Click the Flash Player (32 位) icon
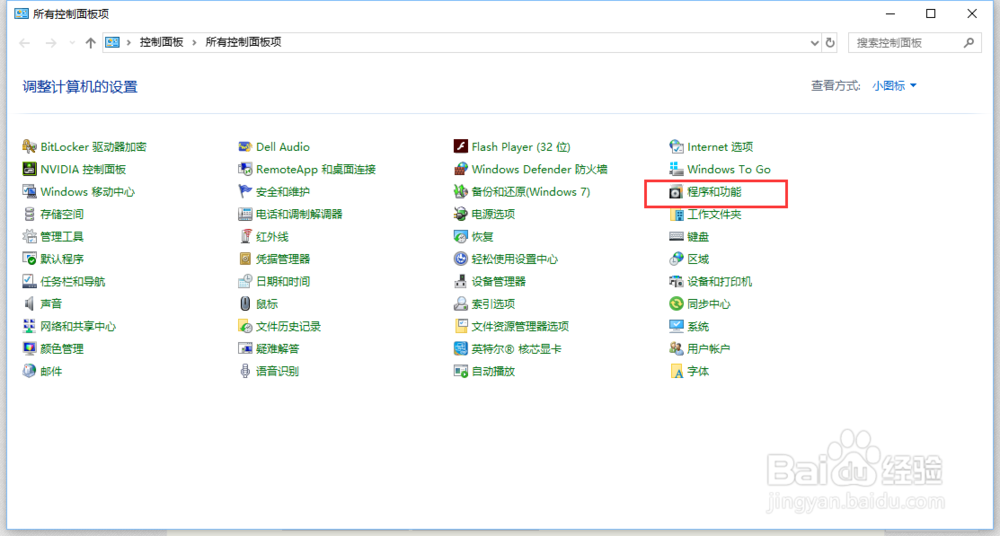Image resolution: width=1000 pixels, height=536 pixels. 460,147
